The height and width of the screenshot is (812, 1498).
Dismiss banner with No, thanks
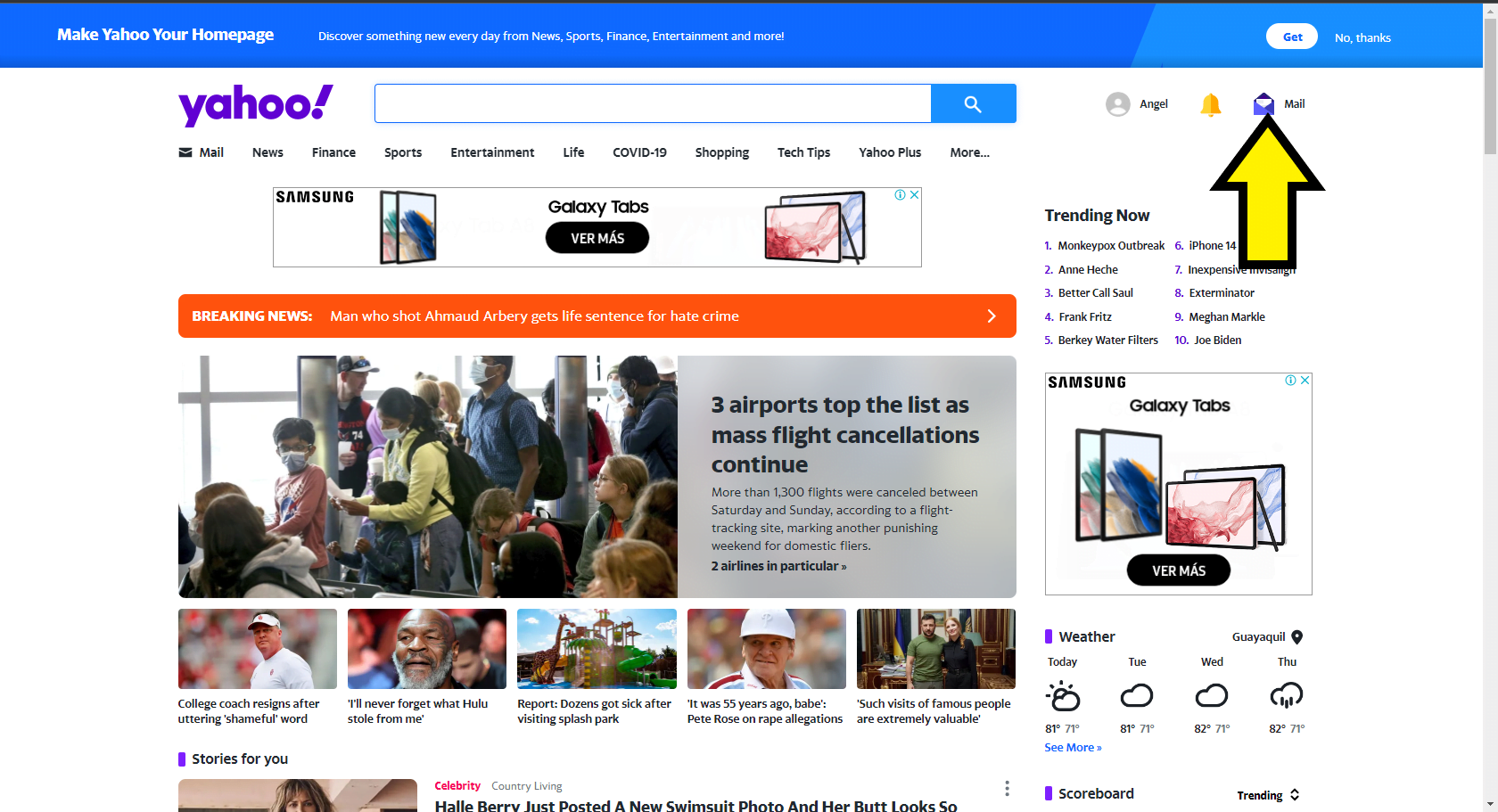coord(1362,37)
